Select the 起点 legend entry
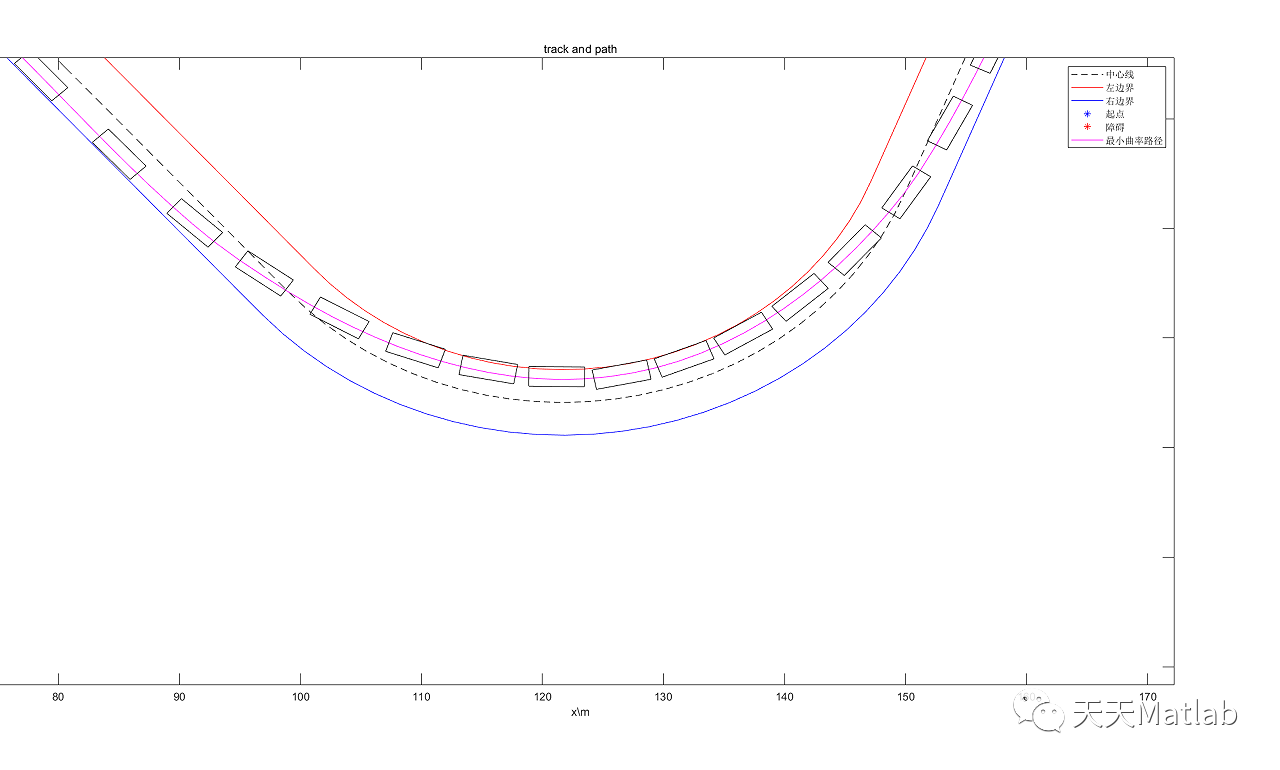Screen dimensions: 1280x770 [x=1115, y=114]
